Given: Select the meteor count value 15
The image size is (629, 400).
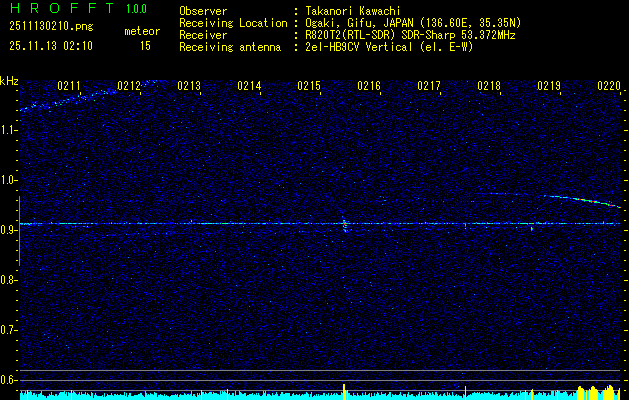Looking at the screenshot, I should pos(145,46).
